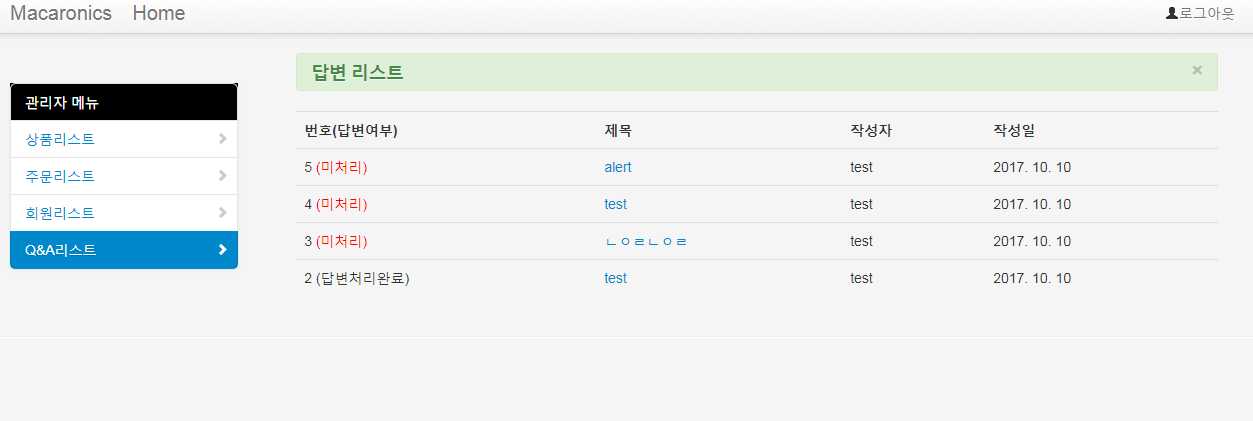
Task: Click author test in alert row
Action: (x=861, y=167)
